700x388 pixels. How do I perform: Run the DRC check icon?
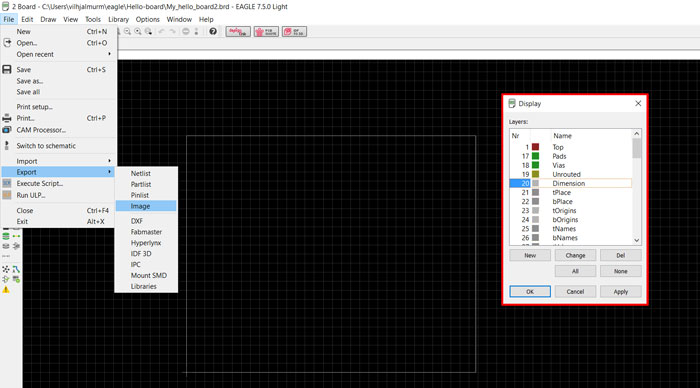coord(17,280)
